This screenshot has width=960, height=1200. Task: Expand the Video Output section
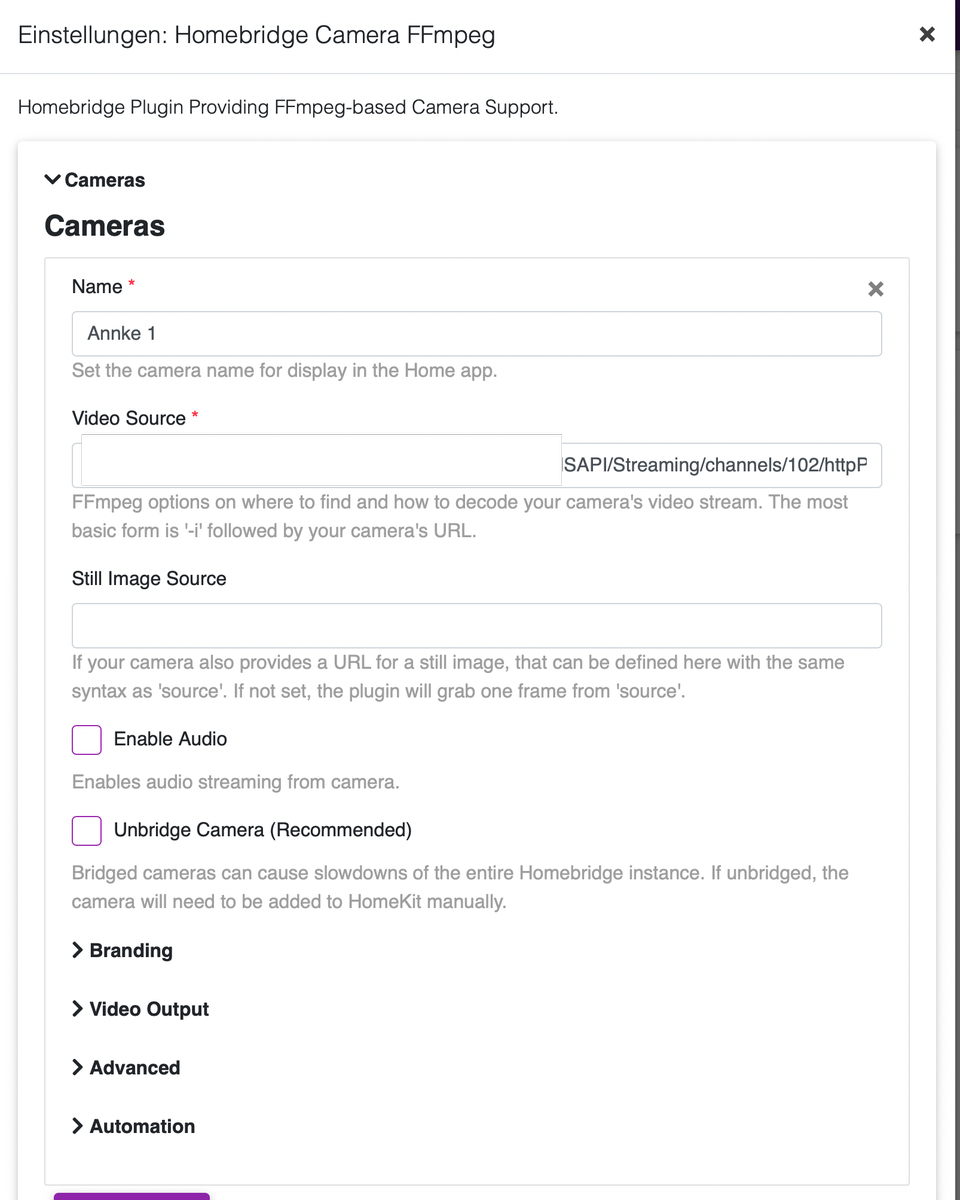point(148,1009)
